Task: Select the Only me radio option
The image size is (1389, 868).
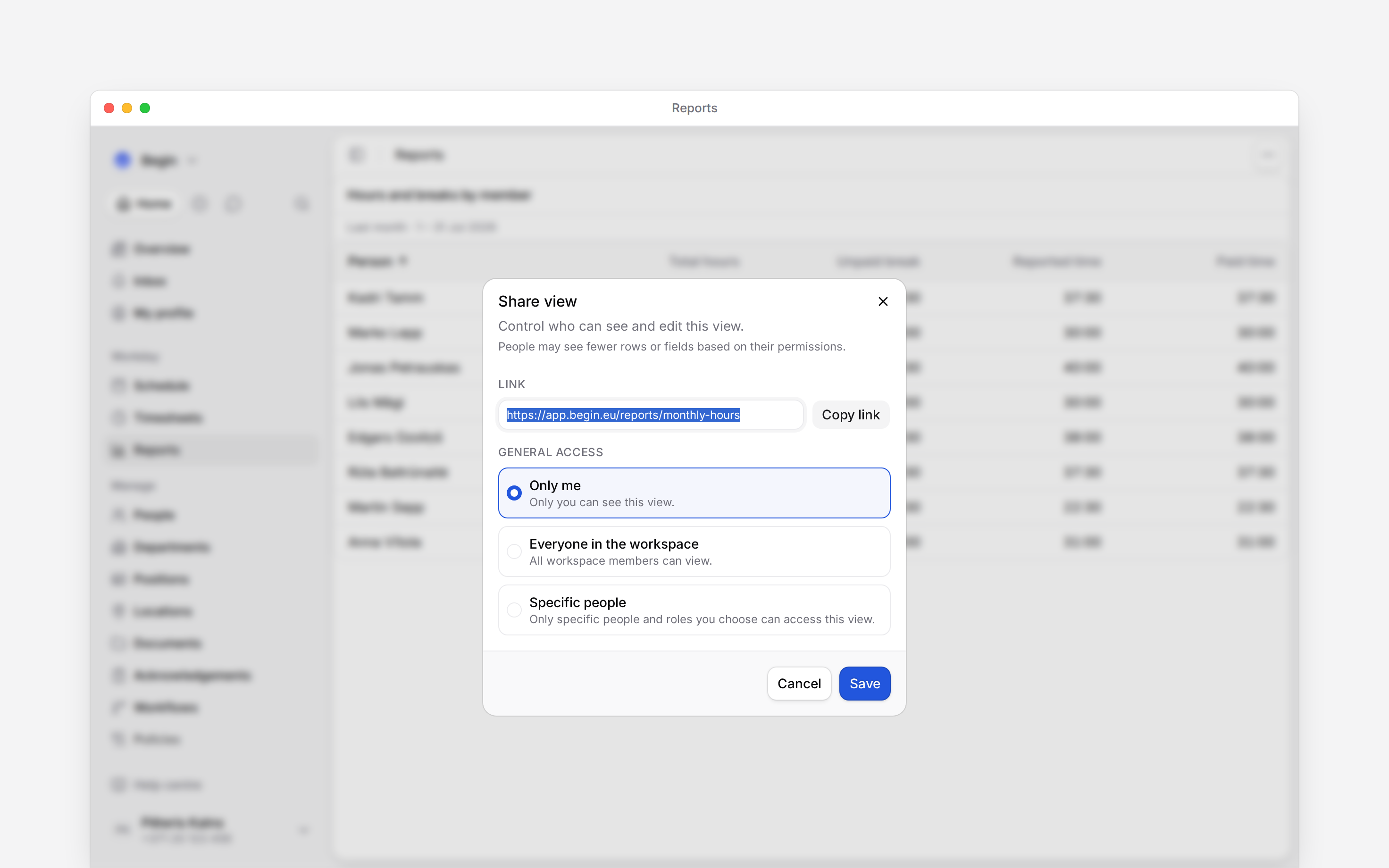Action: 694,493
